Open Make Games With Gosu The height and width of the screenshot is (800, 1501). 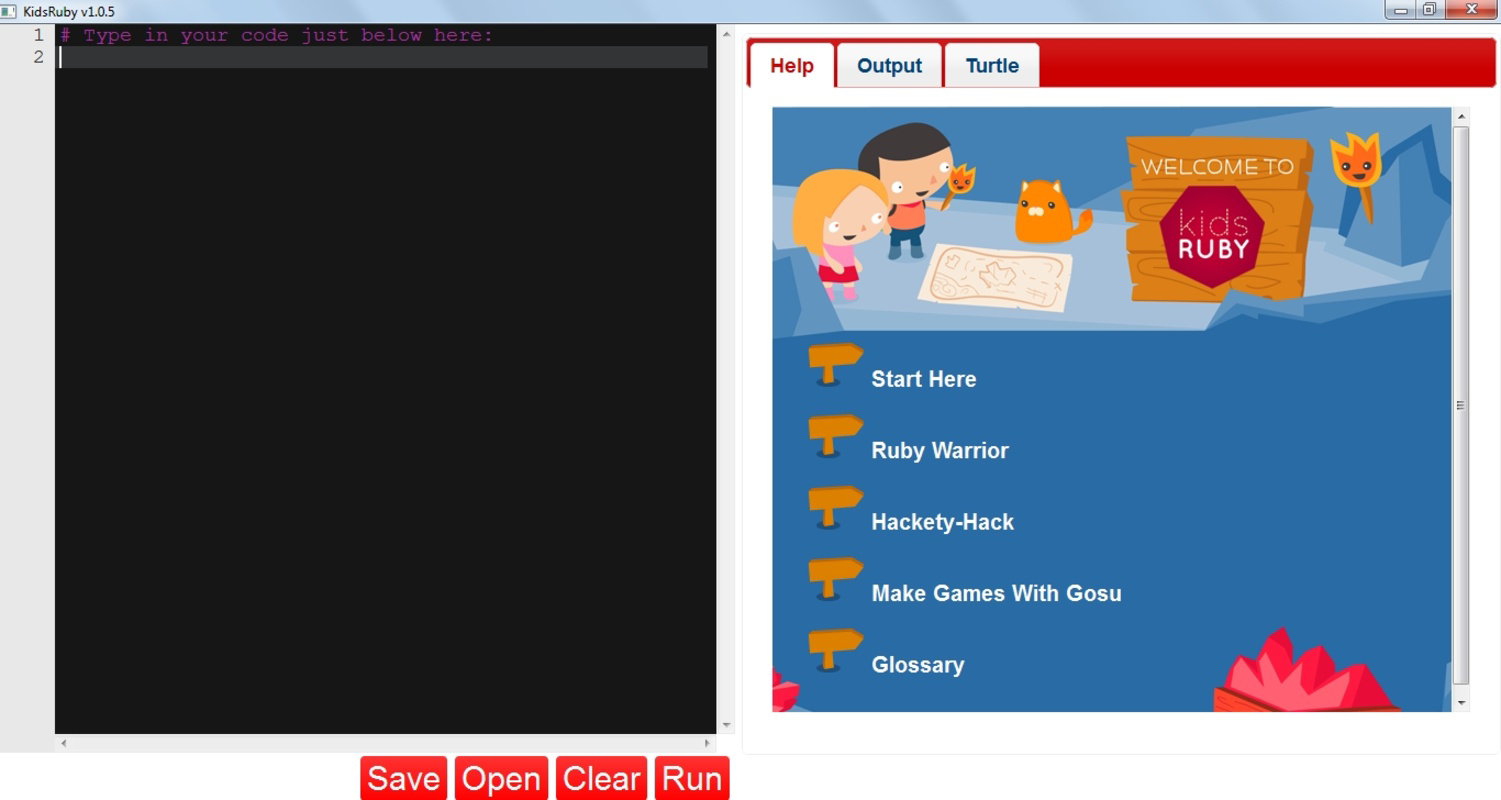click(996, 593)
